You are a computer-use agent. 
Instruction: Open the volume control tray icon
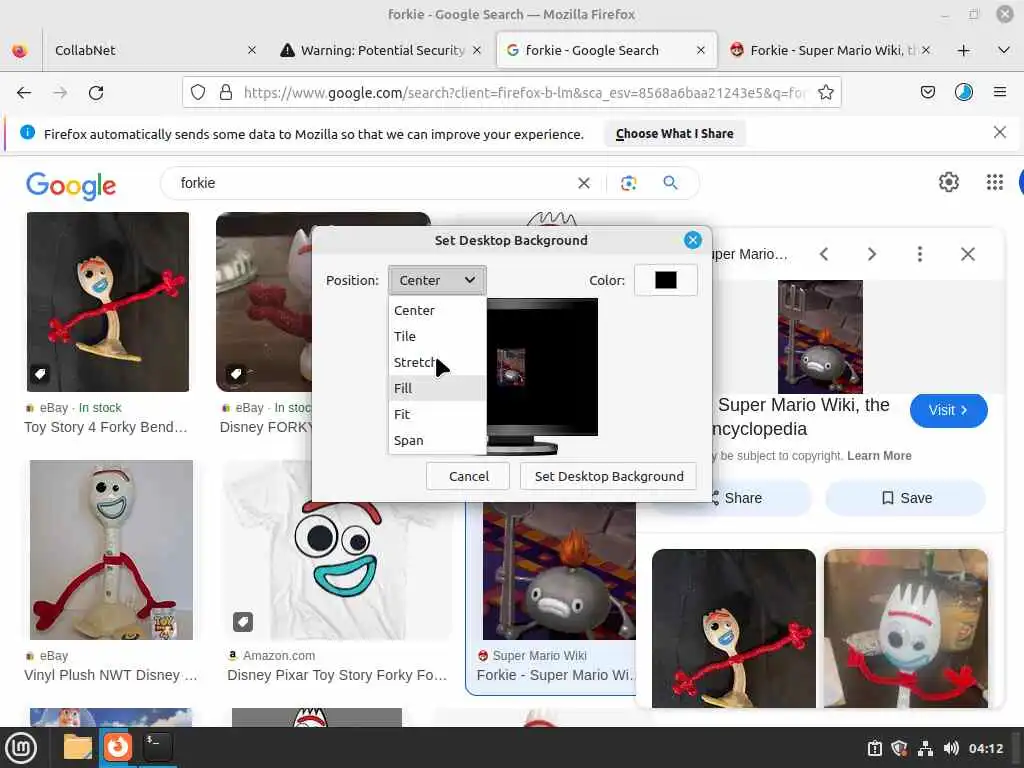[951, 748]
